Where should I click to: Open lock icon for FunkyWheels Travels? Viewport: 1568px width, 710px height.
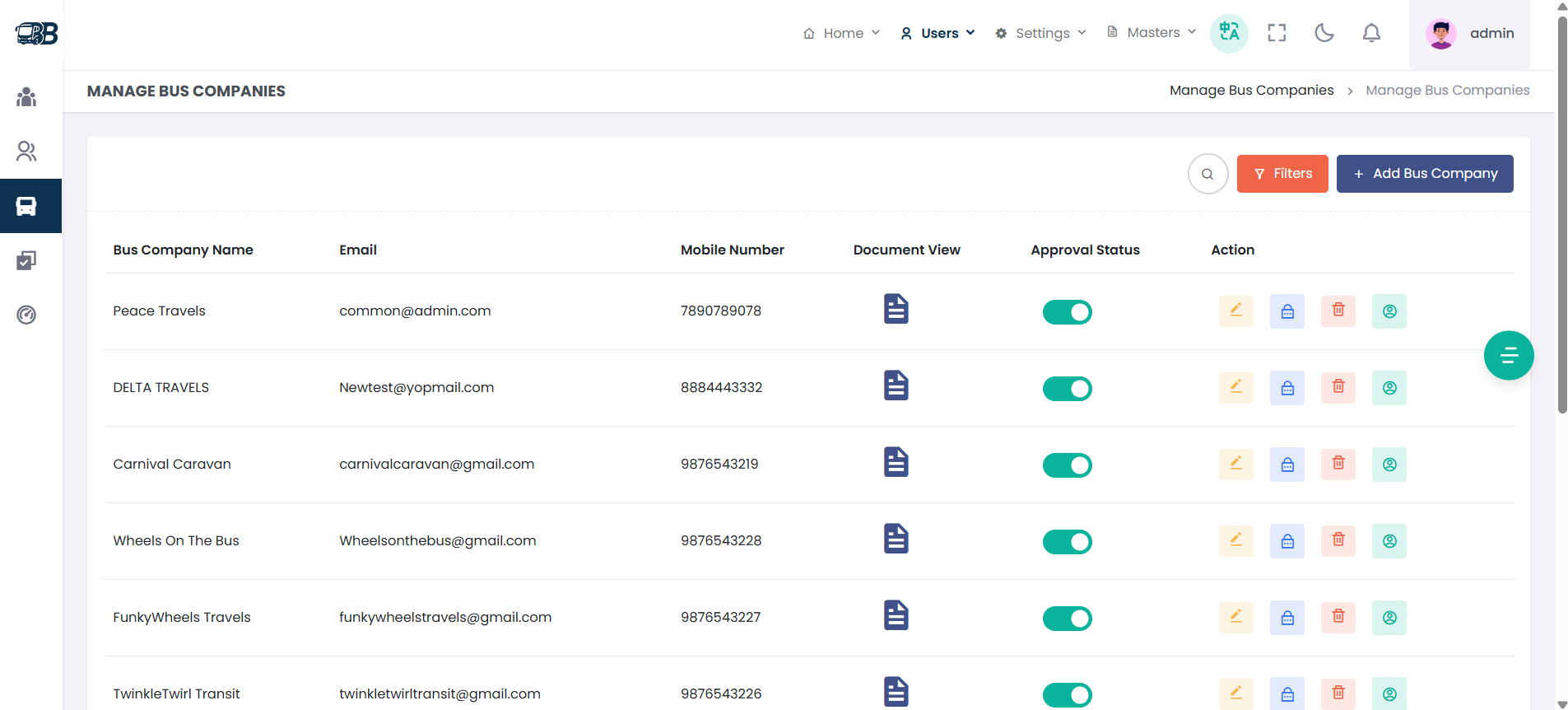click(1287, 618)
